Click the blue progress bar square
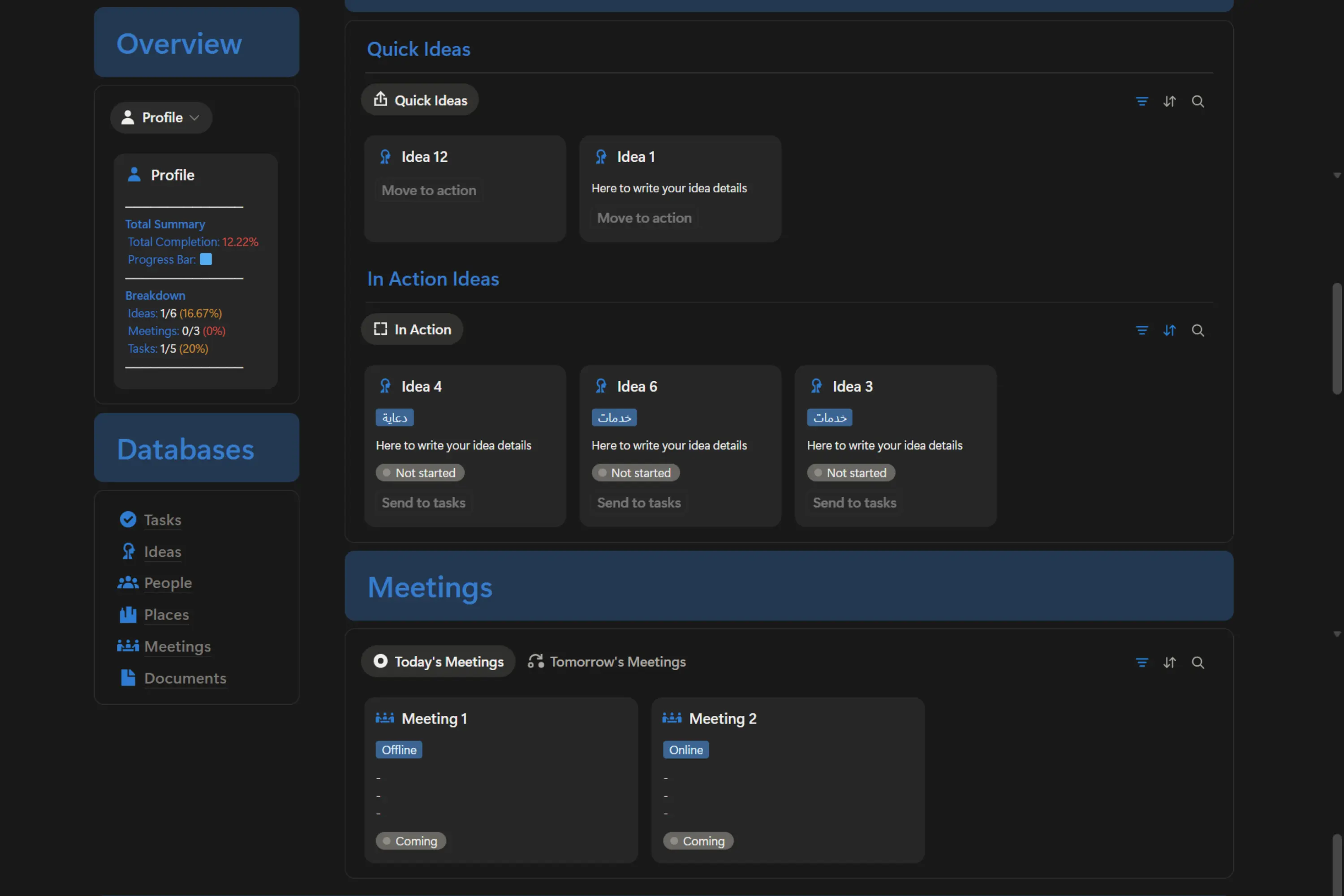Image resolution: width=1344 pixels, height=896 pixels. point(206,259)
